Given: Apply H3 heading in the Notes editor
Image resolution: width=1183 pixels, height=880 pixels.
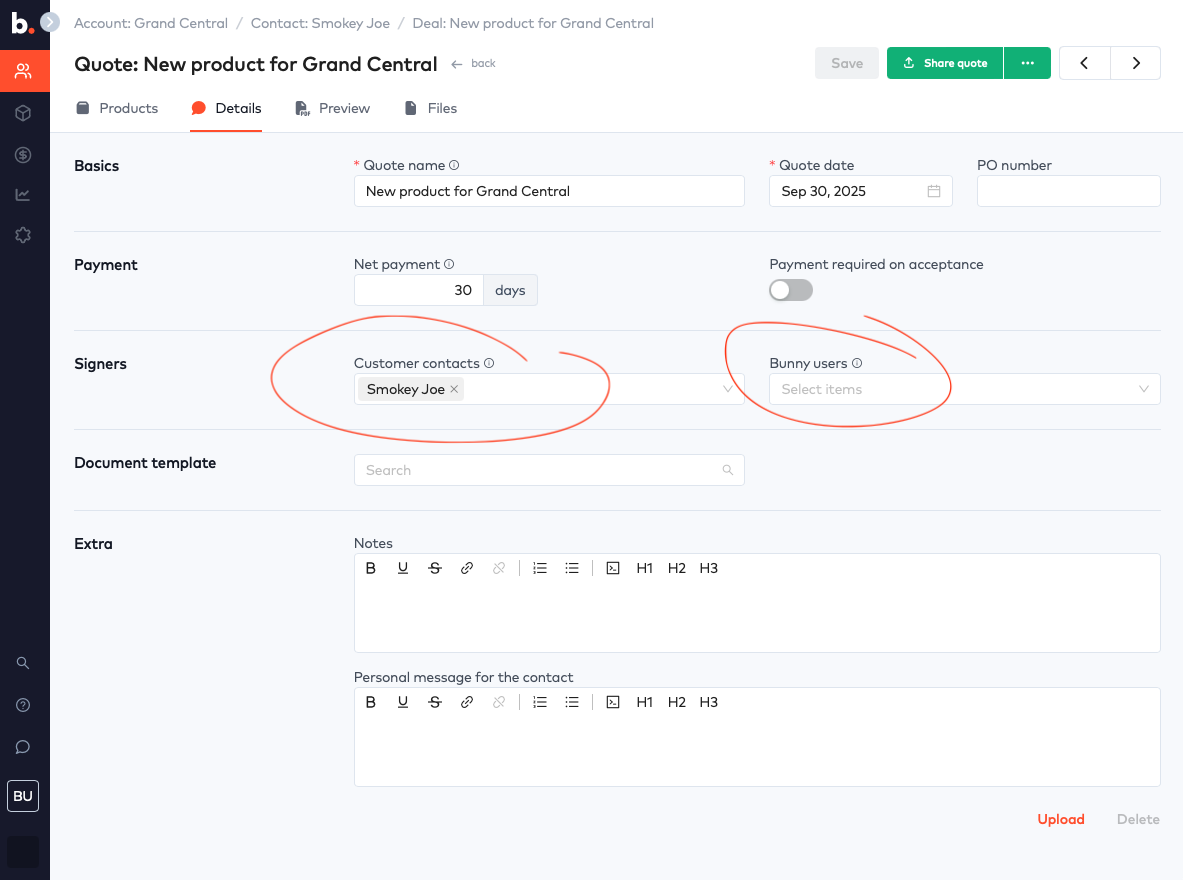Looking at the screenshot, I should [708, 568].
